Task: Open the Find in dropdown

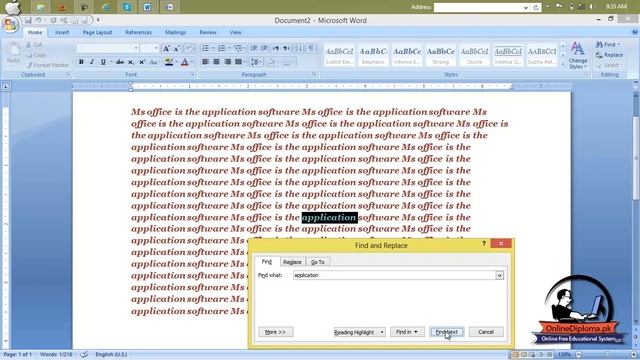Action: coord(407,332)
